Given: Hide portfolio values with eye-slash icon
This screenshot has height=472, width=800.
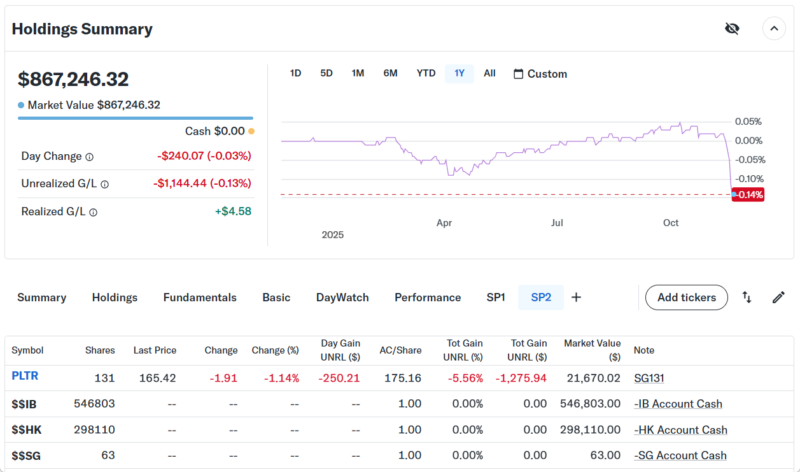Looking at the screenshot, I should (732, 28).
